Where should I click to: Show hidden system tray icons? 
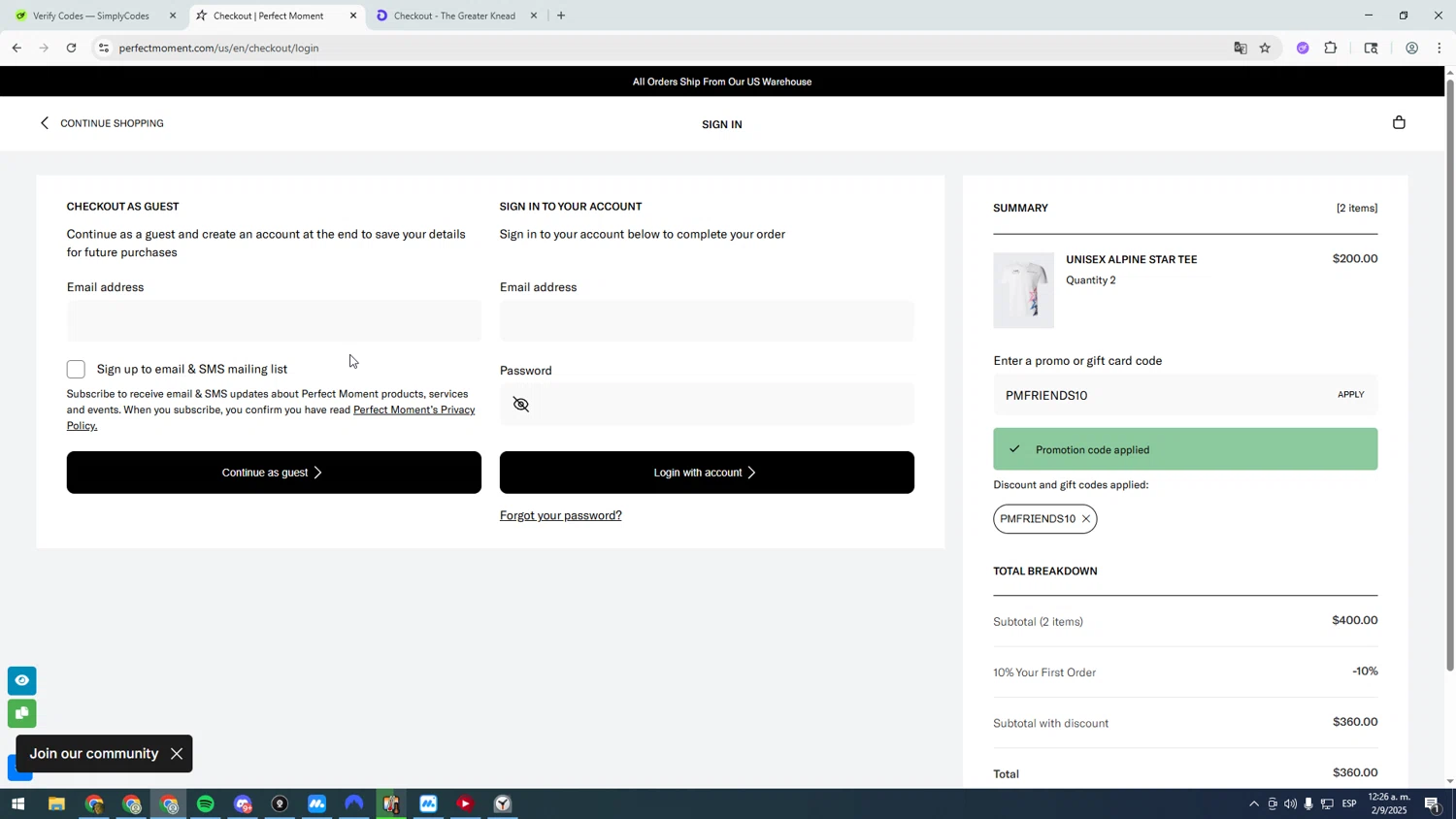pos(1253,803)
